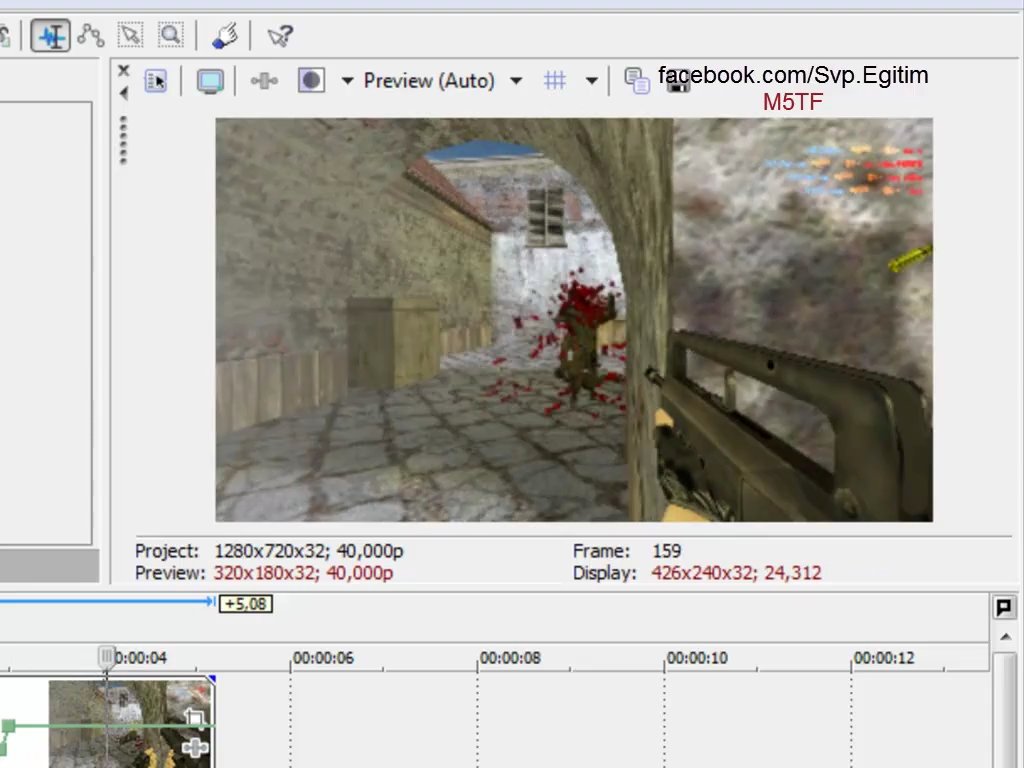Click the timeline cursor handle near 00:00:04
This screenshot has width=1024, height=768.
(106, 656)
